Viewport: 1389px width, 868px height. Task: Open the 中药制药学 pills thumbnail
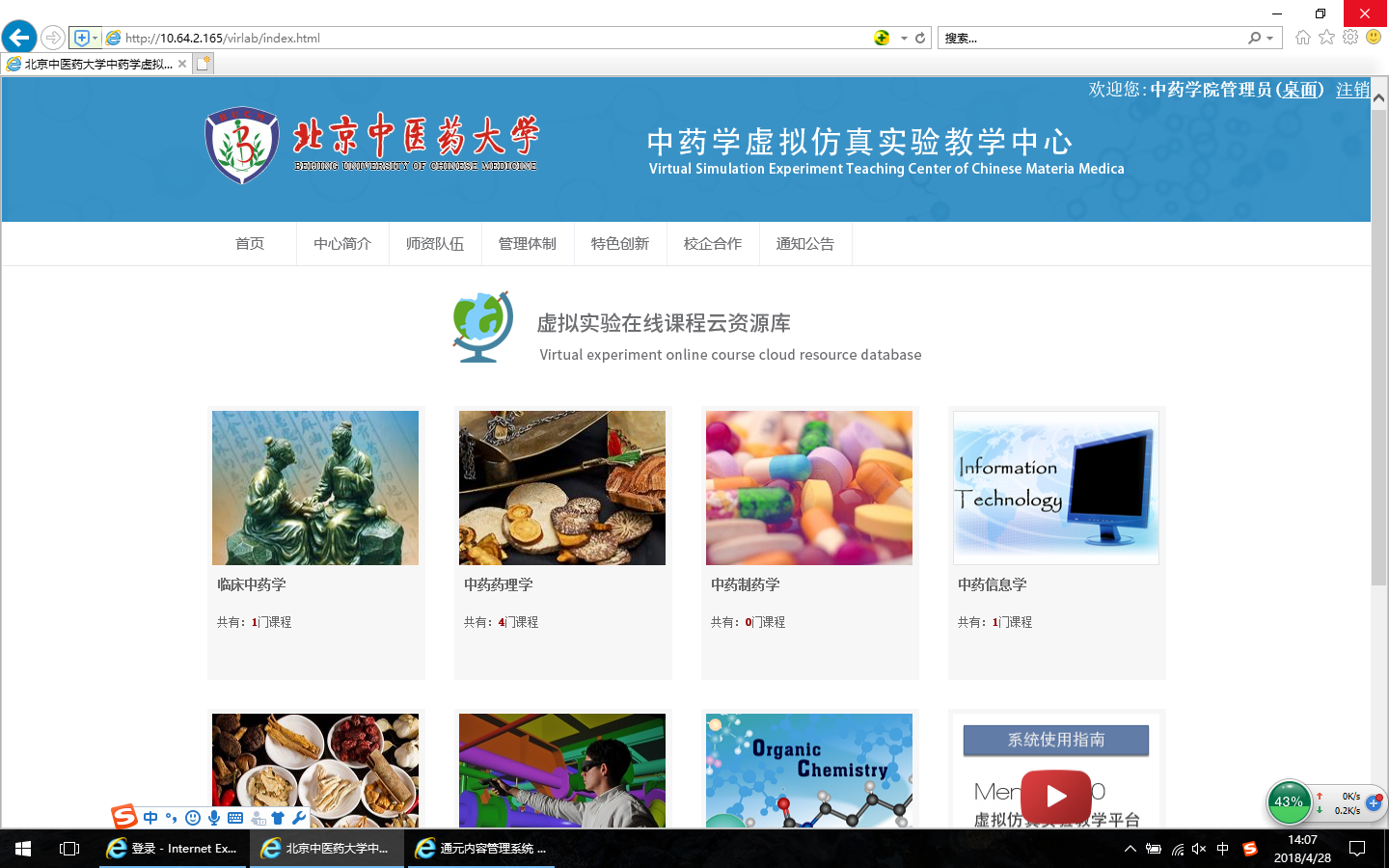click(809, 488)
